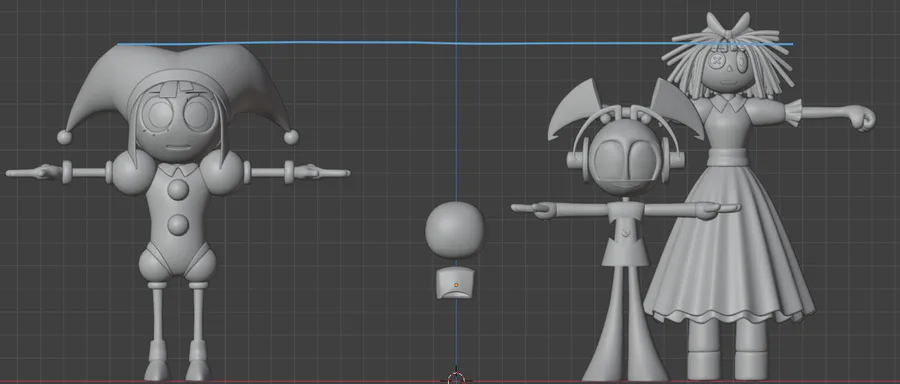Select the ragdoll's waist sash
Viewport: 900px width, 384px height.
point(727,157)
